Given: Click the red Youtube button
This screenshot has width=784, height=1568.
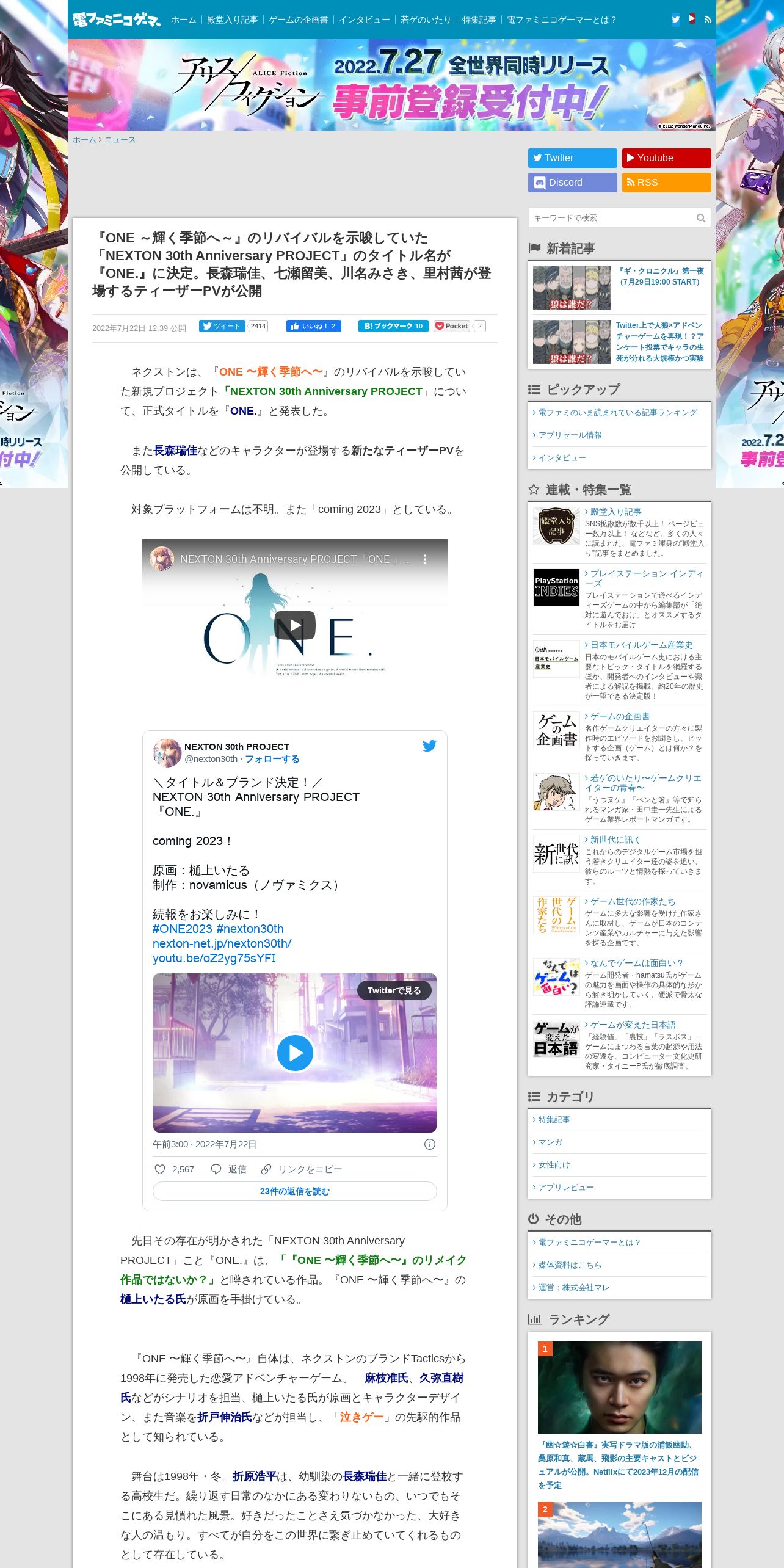Looking at the screenshot, I should [667, 158].
